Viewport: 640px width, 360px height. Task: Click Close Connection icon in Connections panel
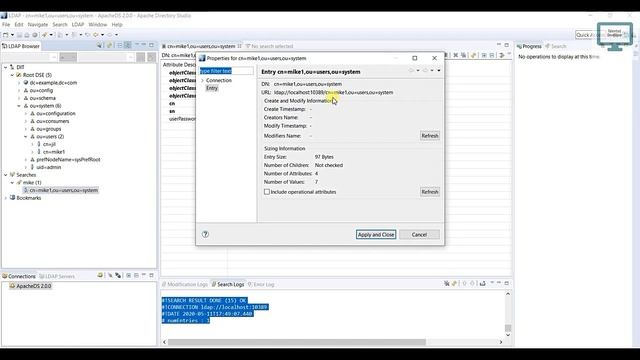click(x=118, y=276)
